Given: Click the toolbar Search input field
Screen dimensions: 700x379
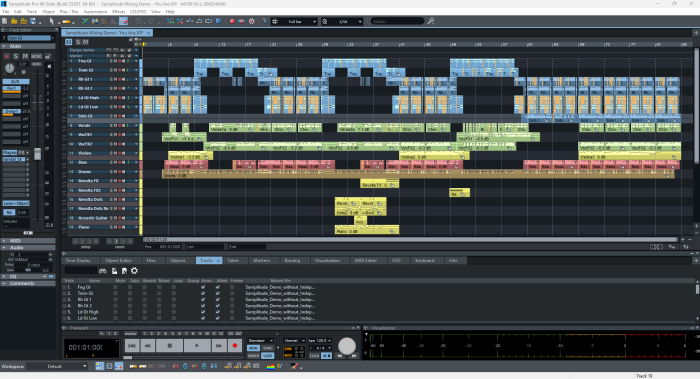Looking at the screenshot, I should pos(397,21).
